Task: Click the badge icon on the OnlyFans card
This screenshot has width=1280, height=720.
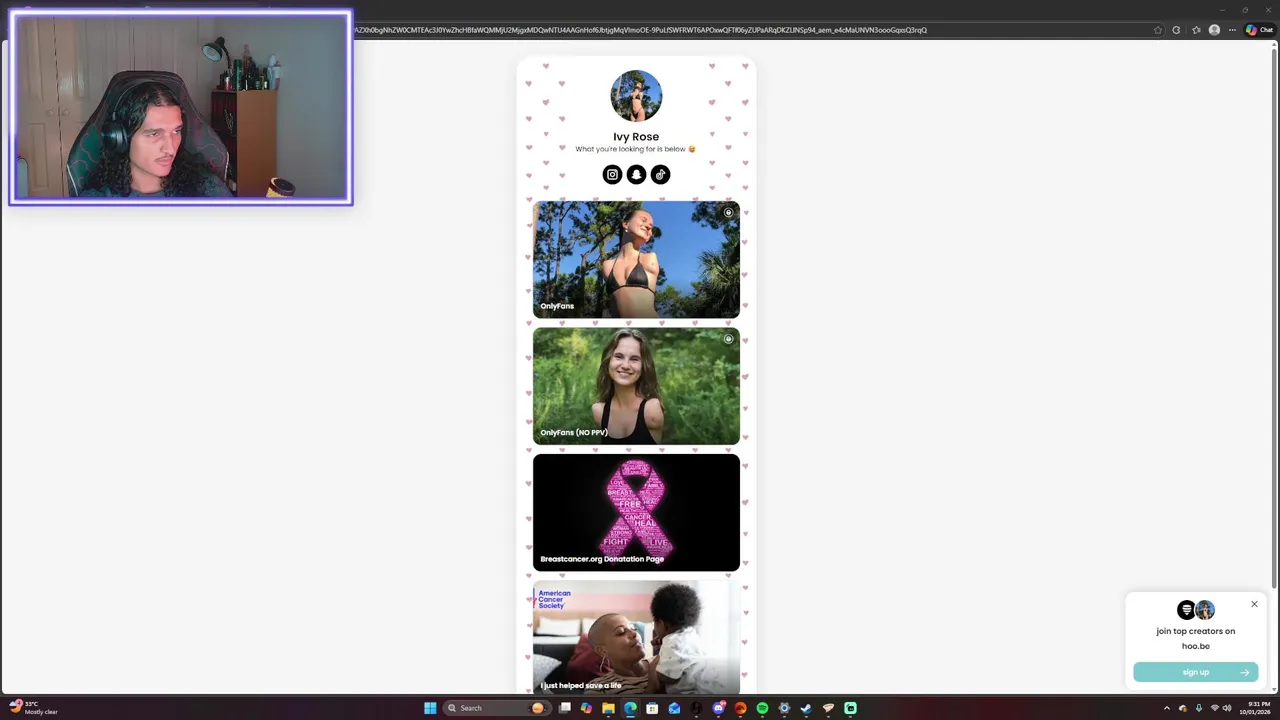Action: point(728,212)
